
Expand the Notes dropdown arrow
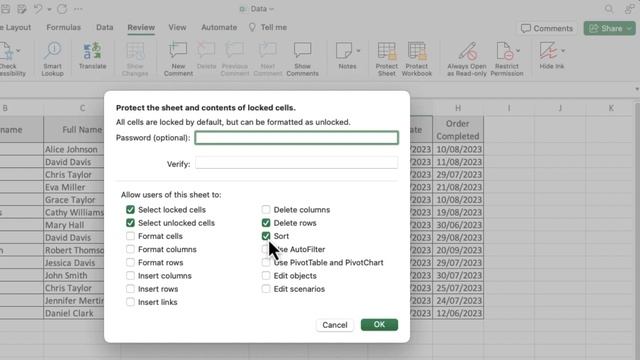358,51
